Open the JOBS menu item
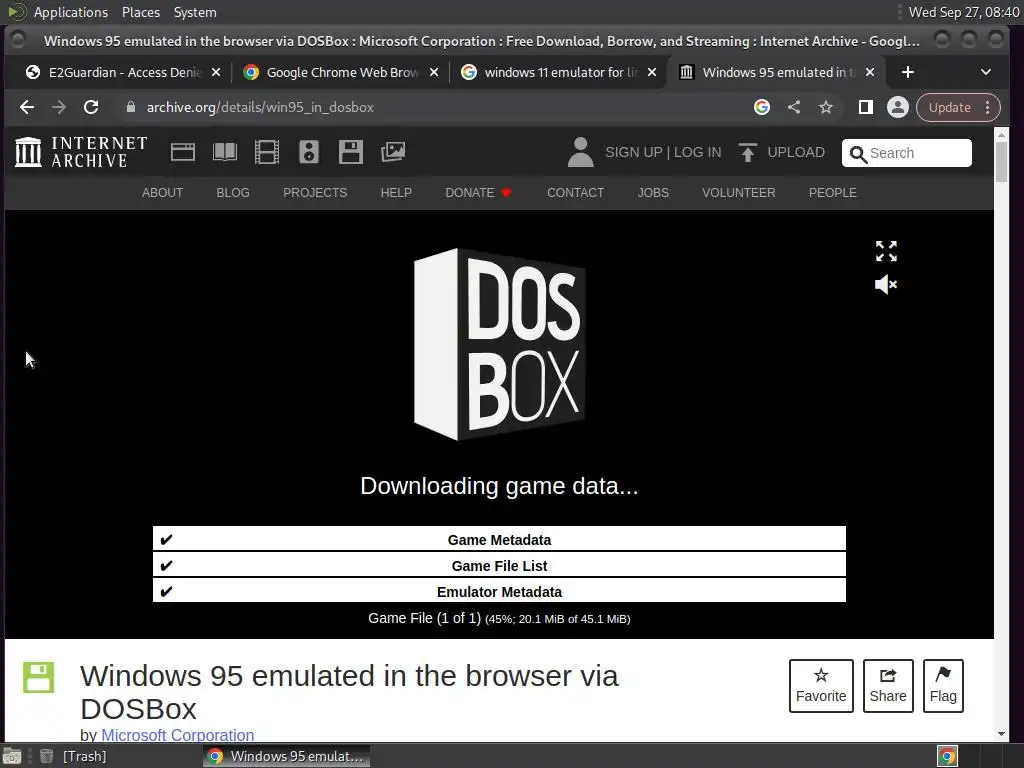Screen dimensions: 1024x768 pos(653,193)
